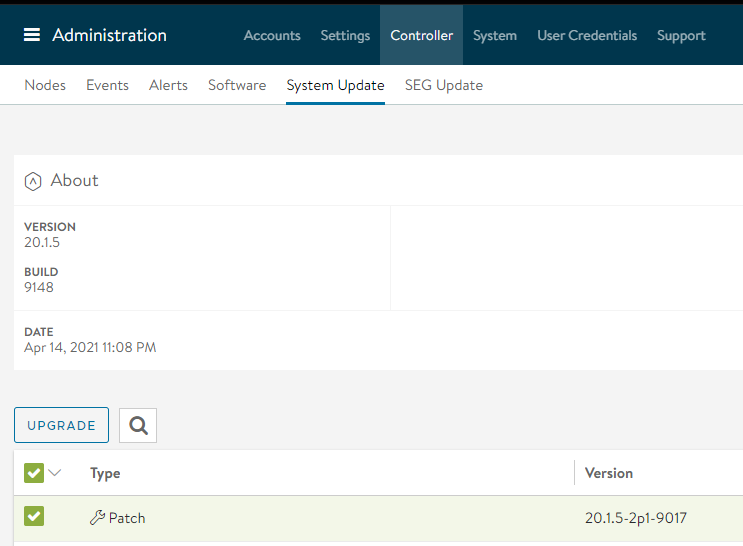Select the version 20.1.5-2p1-9017 cell

(x=635, y=518)
